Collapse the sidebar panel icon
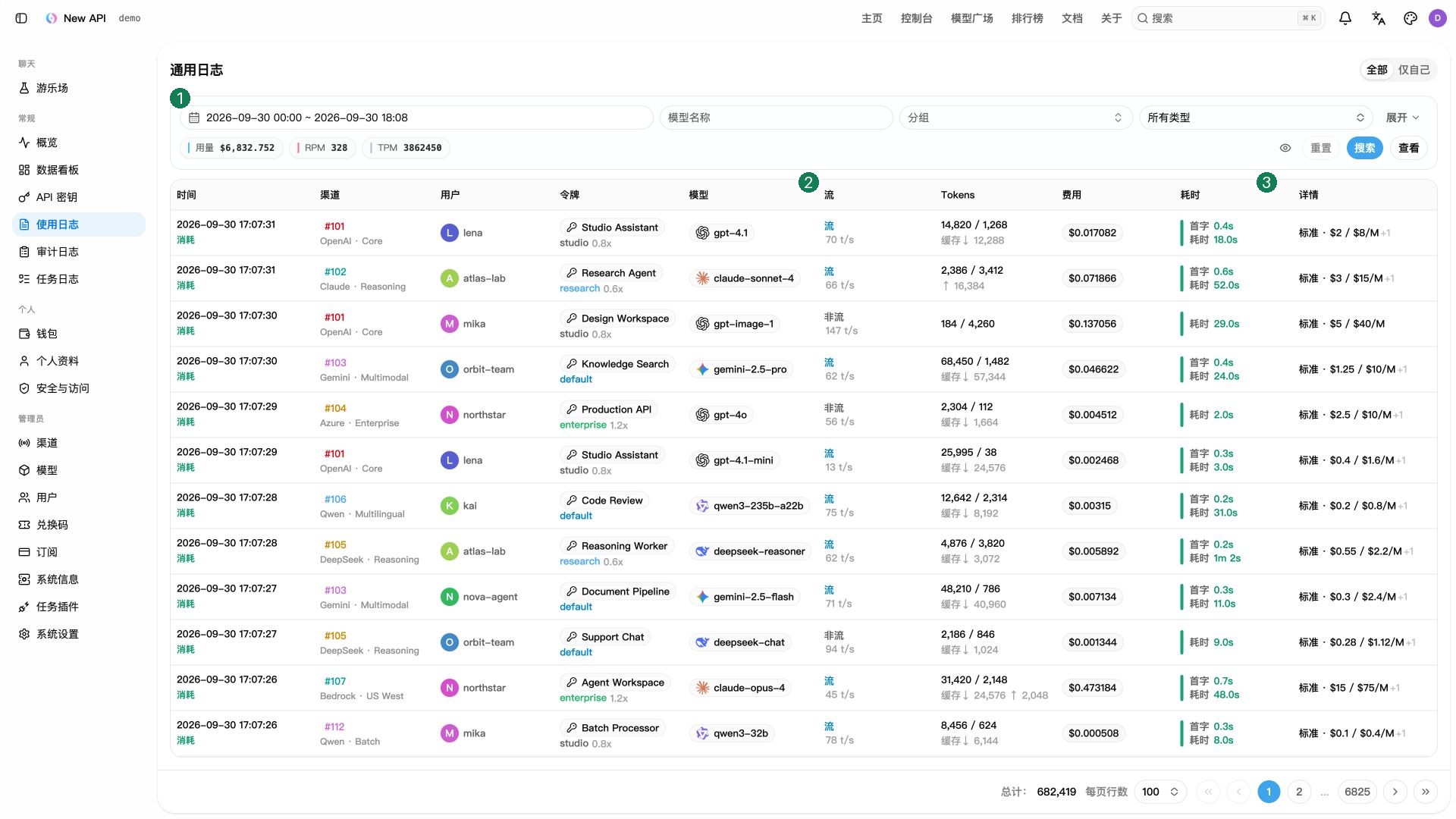Screen dimensions: 1456x819 pos(21,18)
